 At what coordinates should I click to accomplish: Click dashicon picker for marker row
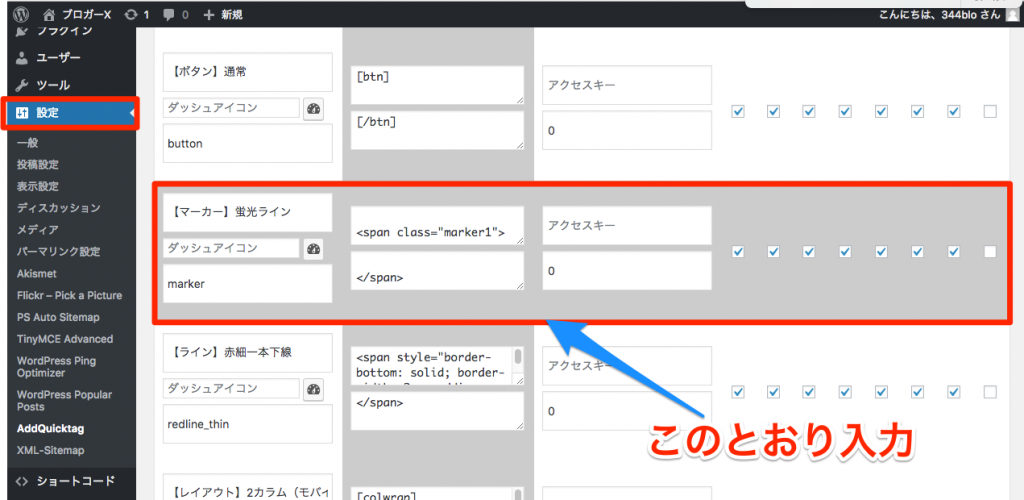[314, 249]
